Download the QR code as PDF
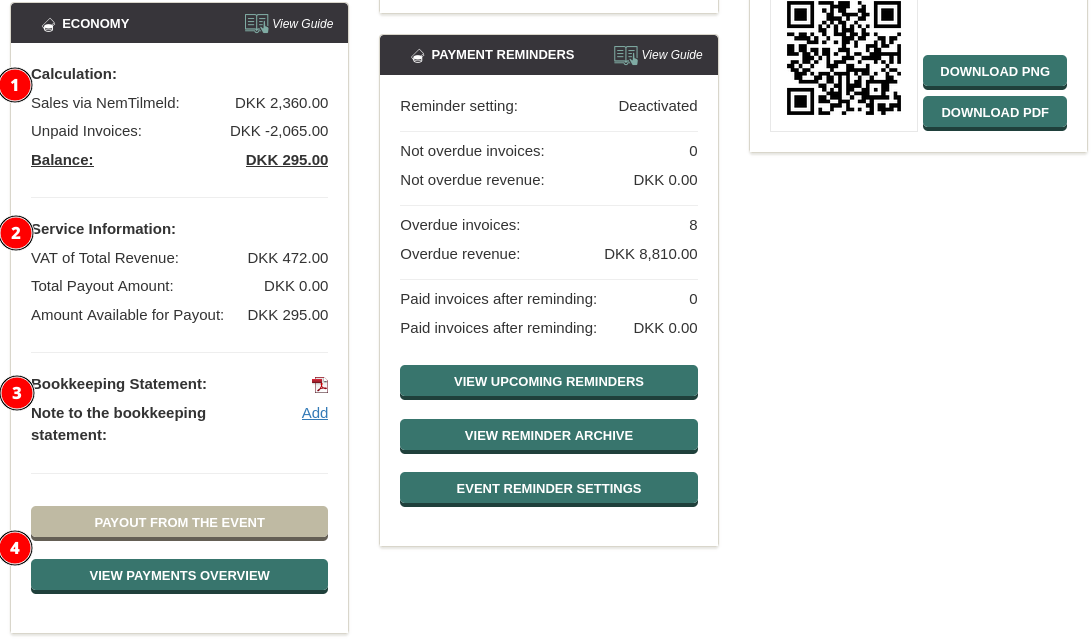Viewport: 1092px width, 639px height. [994, 113]
